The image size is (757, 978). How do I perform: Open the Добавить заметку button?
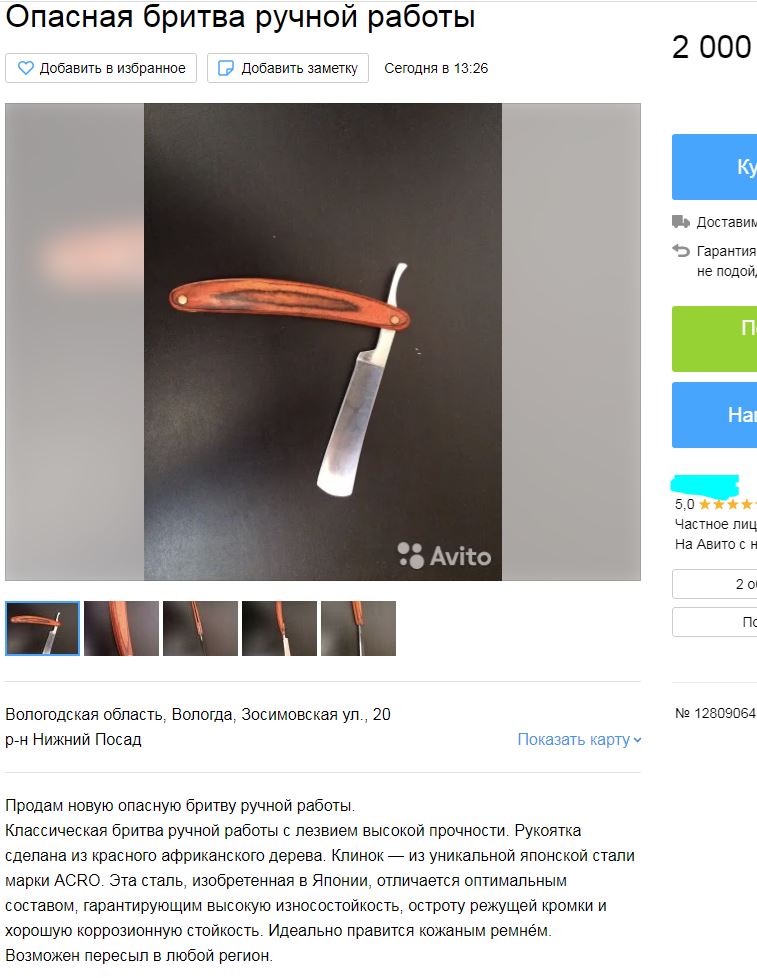pyautogui.click(x=288, y=68)
